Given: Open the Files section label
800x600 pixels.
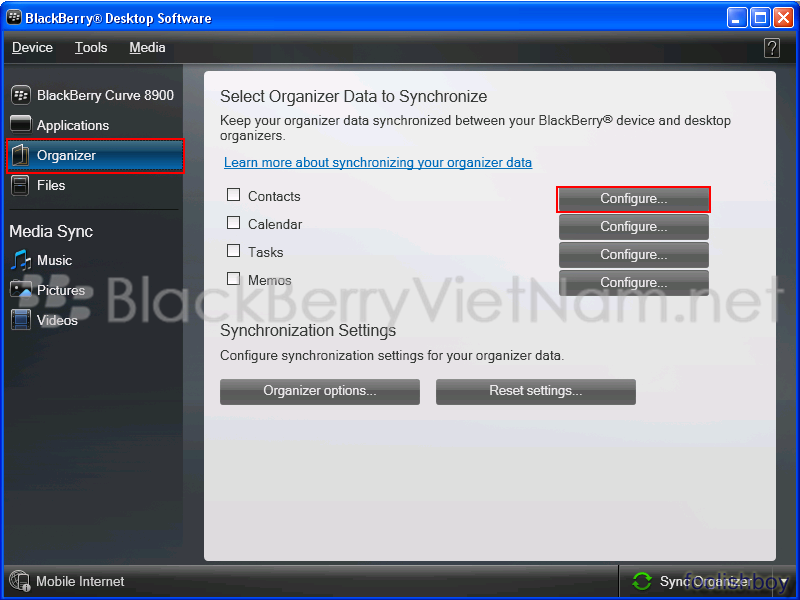Looking at the screenshot, I should pyautogui.click(x=51, y=185).
